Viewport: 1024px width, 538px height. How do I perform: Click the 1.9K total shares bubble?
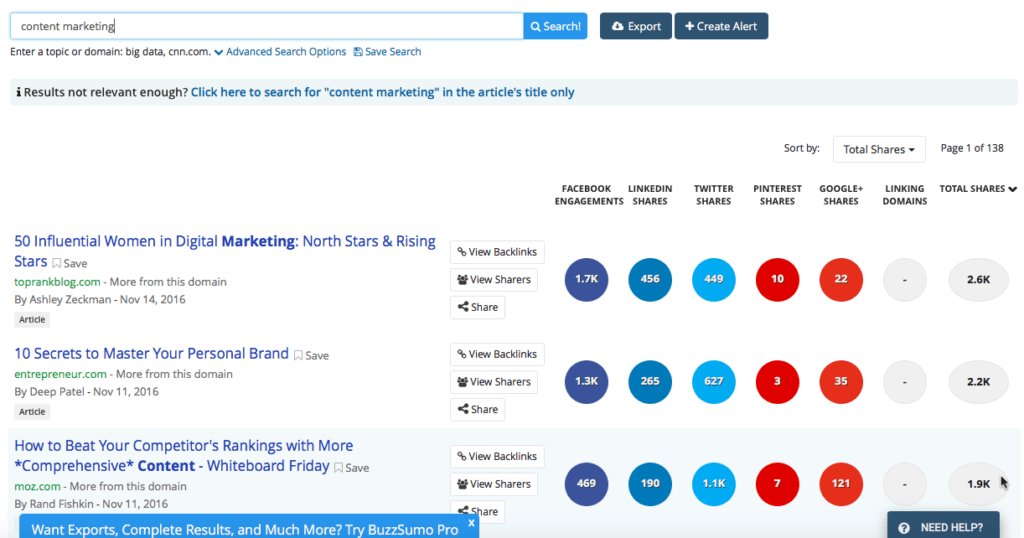click(x=978, y=484)
